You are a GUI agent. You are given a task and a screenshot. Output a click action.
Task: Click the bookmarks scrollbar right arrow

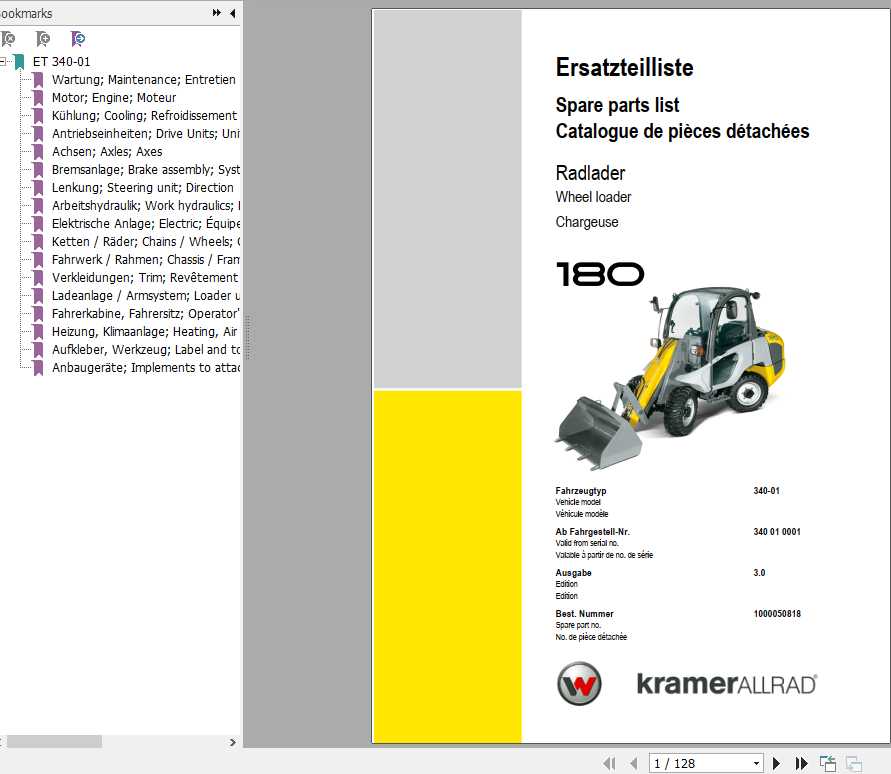coord(232,742)
